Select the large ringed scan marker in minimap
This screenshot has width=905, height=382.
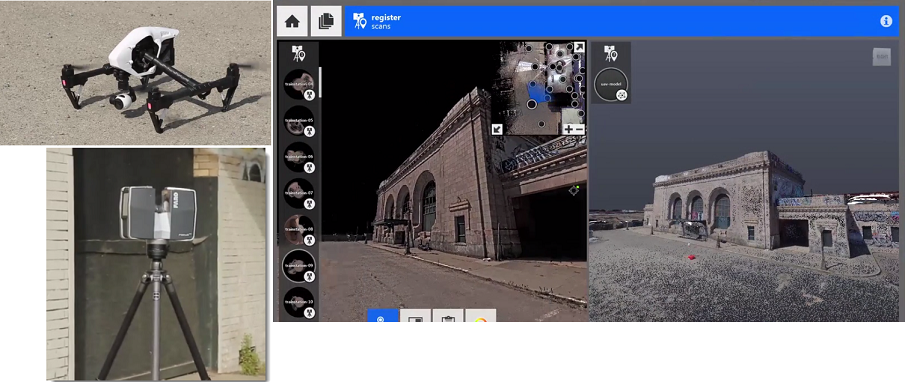(x=532, y=104)
